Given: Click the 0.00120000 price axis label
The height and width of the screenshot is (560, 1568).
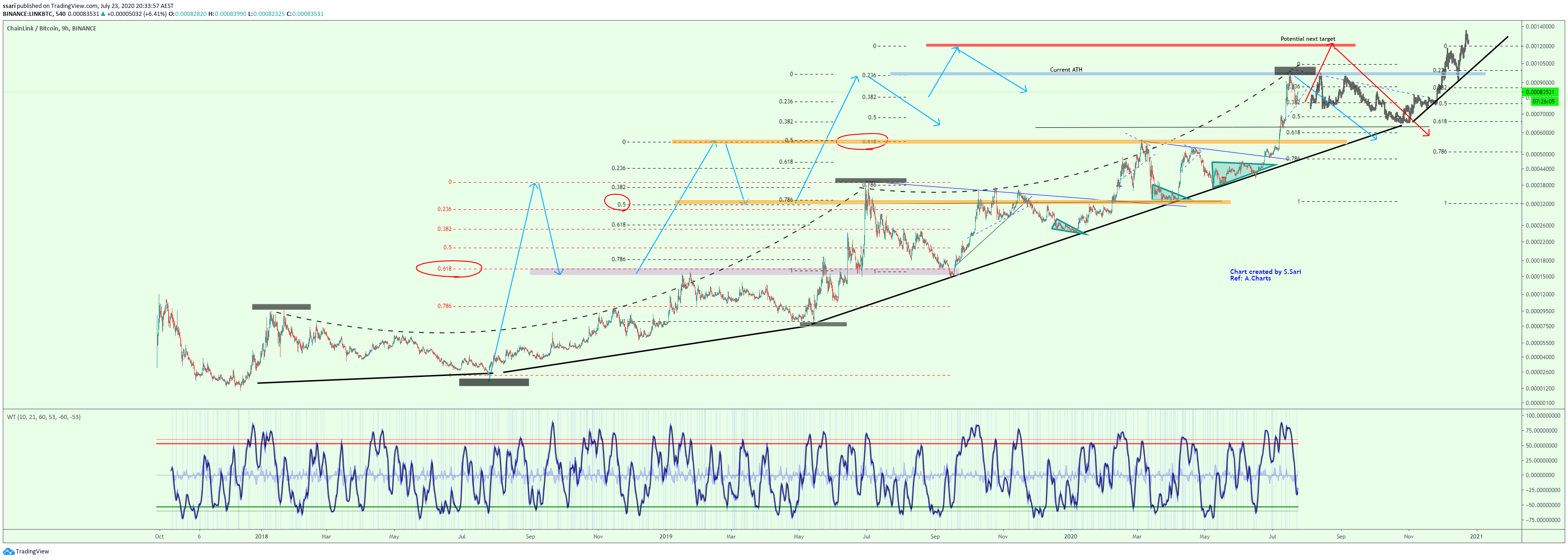Looking at the screenshot, I should (1540, 46).
